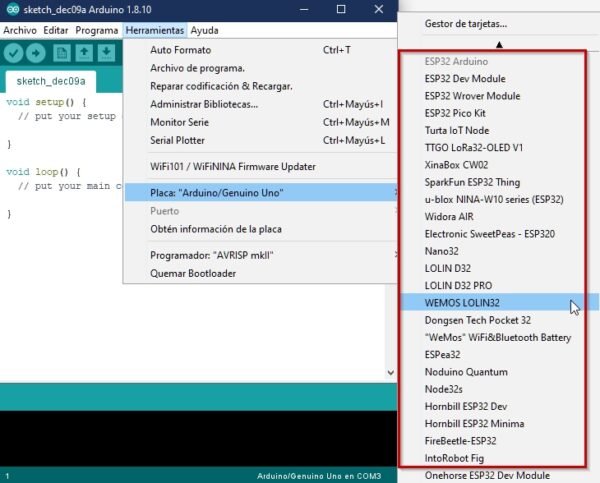
Task: Select the sketch_dec09a tab
Action: (51, 81)
